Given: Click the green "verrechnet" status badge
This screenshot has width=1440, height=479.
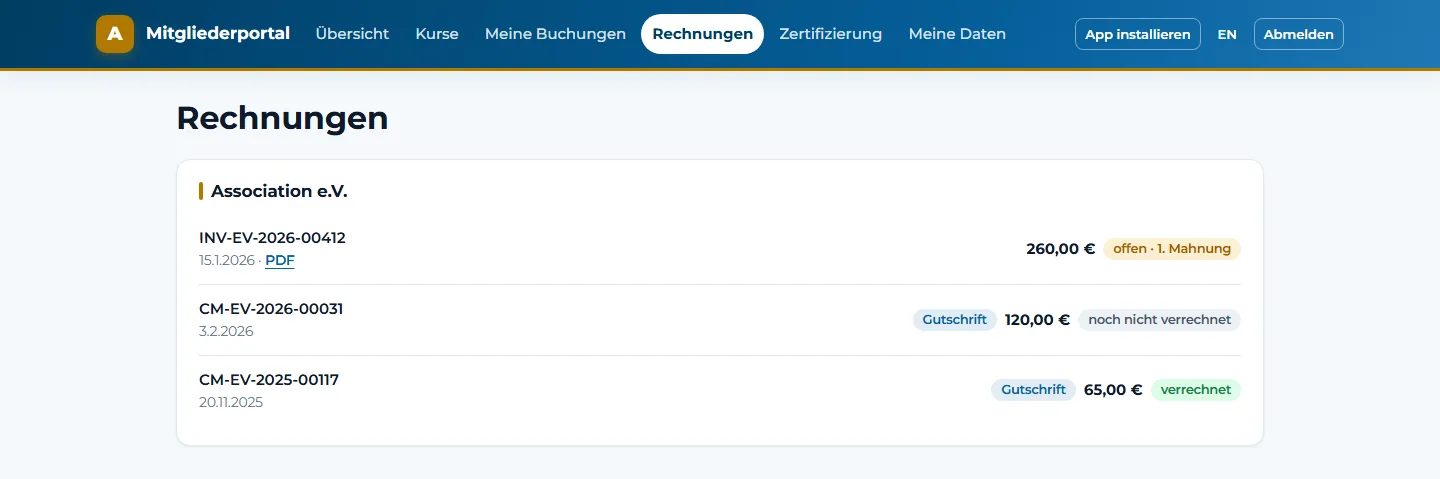Looking at the screenshot, I should coord(1196,390).
